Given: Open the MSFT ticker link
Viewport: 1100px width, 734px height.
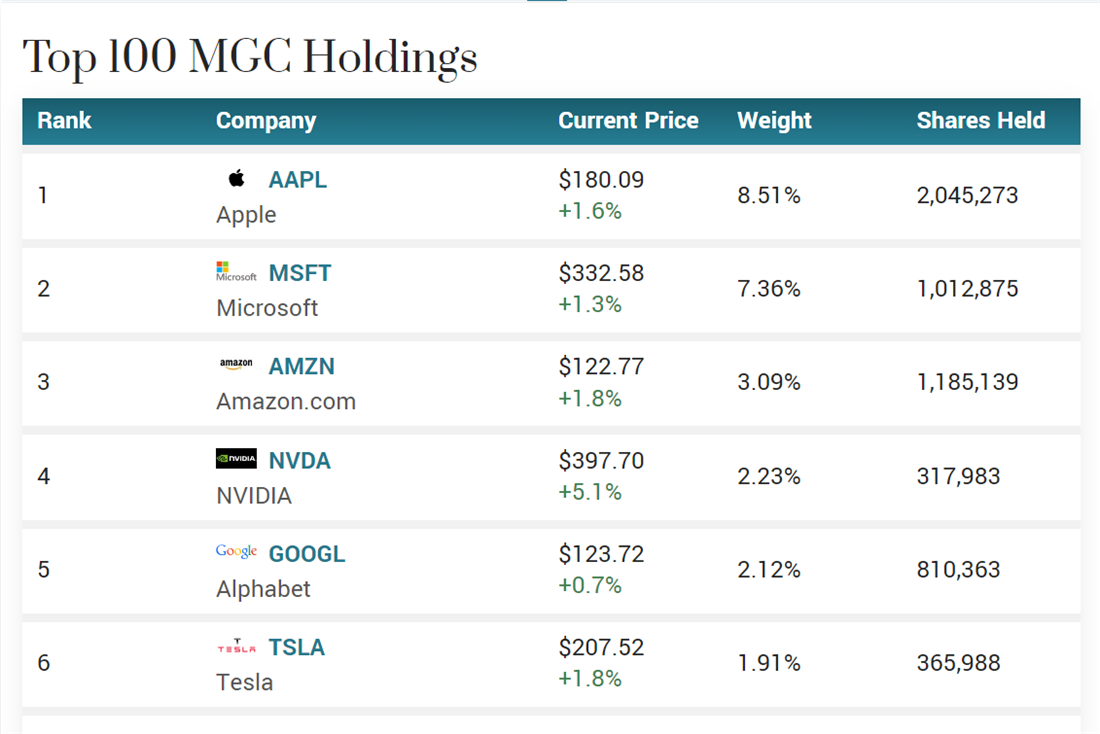Looking at the screenshot, I should 300,273.
